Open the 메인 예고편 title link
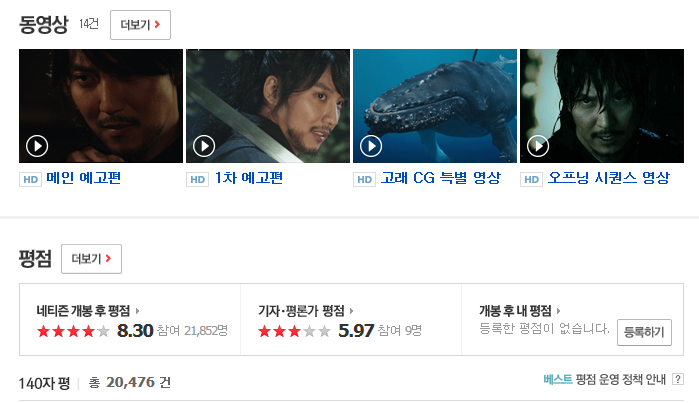The height and width of the screenshot is (403, 699). coord(84,178)
